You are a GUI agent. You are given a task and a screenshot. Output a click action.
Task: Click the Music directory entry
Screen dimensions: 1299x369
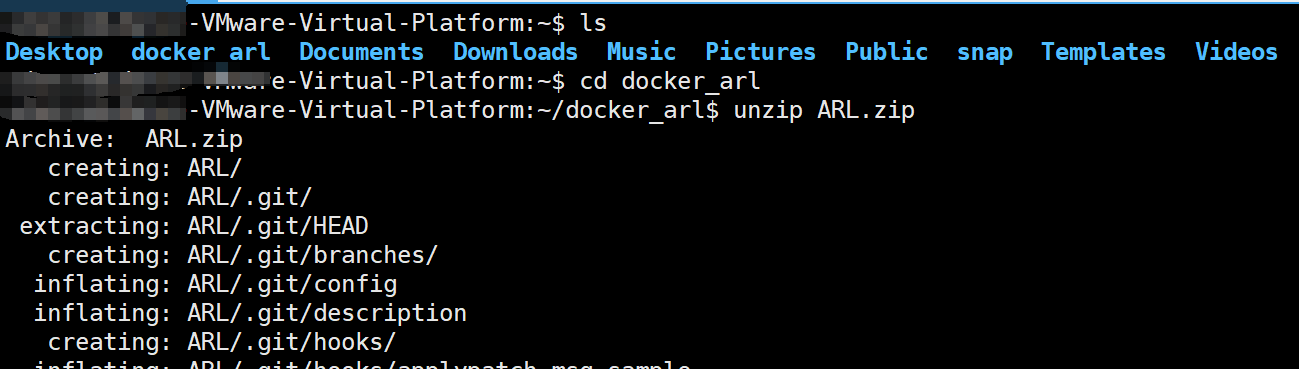pos(641,52)
